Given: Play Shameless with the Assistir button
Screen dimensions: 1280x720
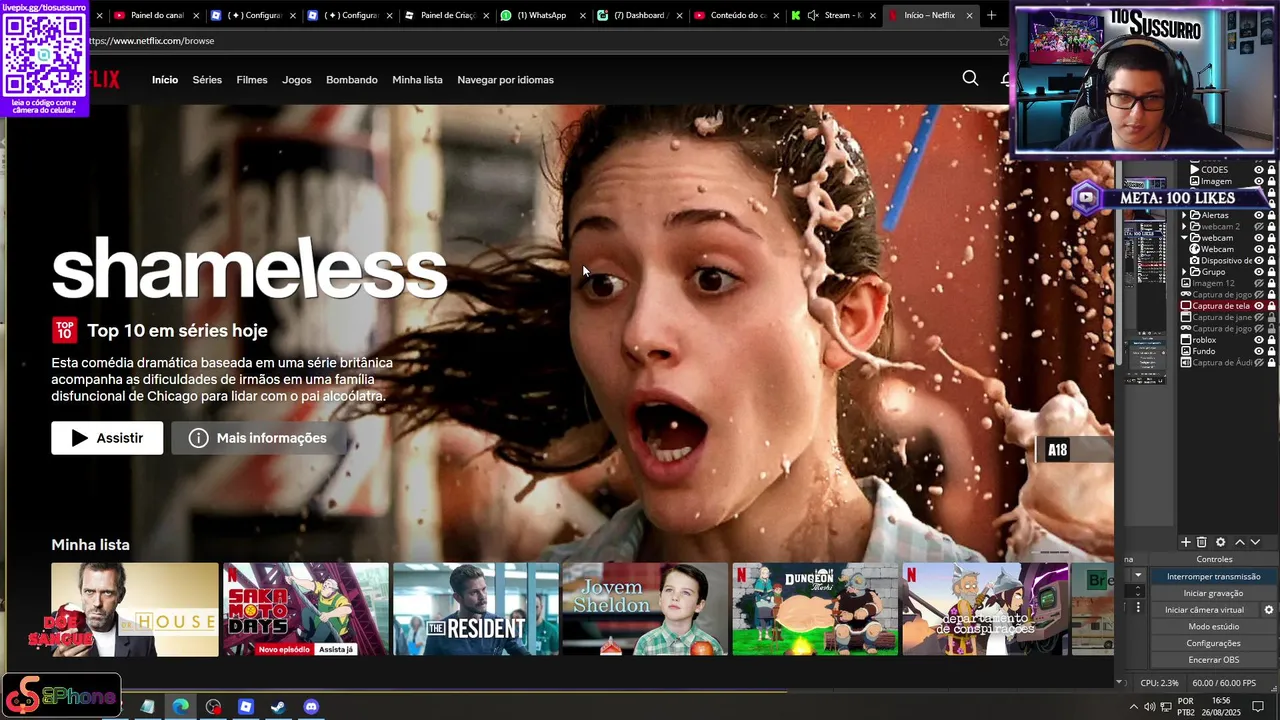Looking at the screenshot, I should click(x=107, y=438).
